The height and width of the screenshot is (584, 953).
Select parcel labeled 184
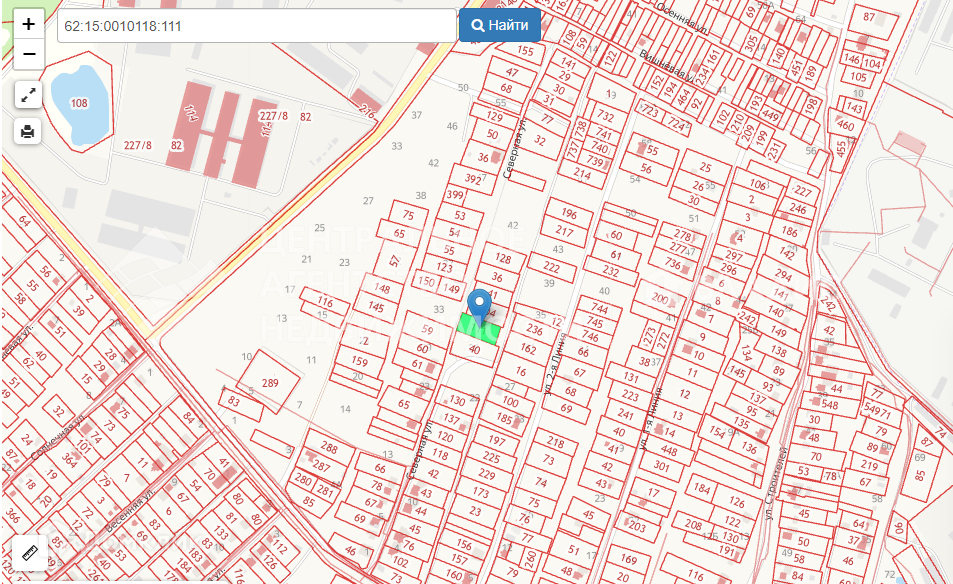(701, 487)
